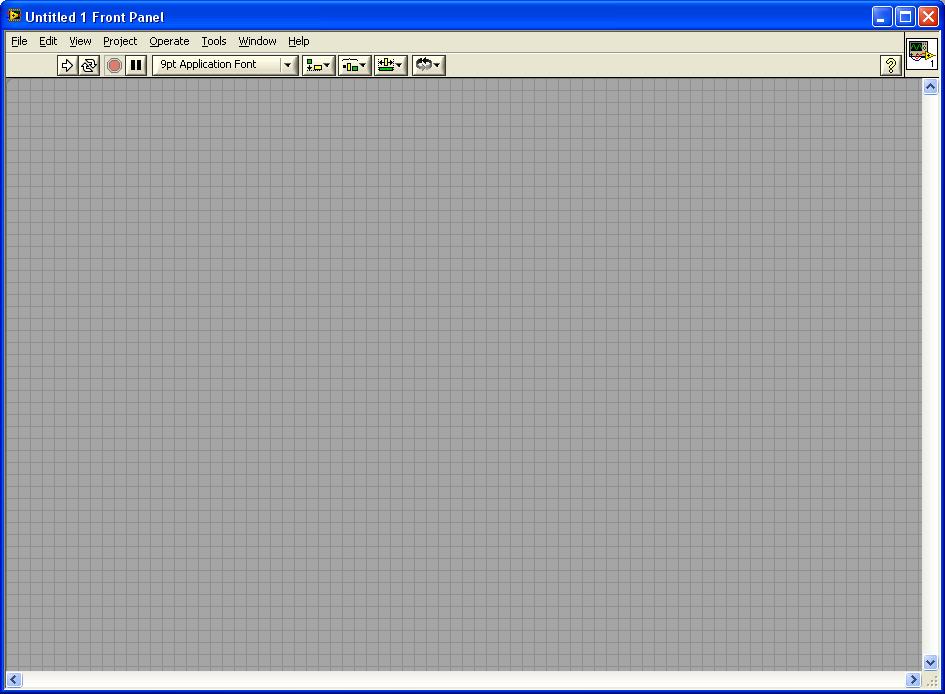
Task: Show Context Help via question mark
Action: coord(890,65)
